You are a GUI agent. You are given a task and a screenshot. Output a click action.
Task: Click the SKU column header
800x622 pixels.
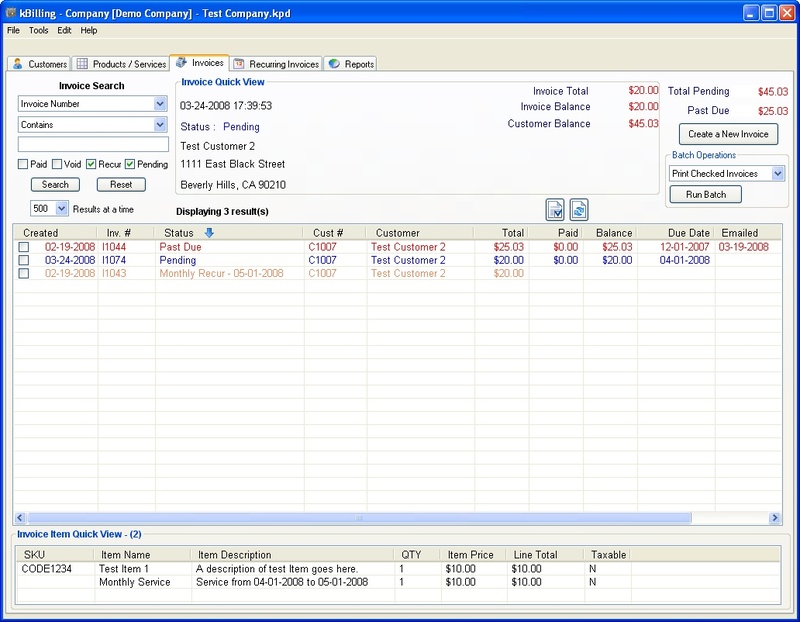click(55, 555)
